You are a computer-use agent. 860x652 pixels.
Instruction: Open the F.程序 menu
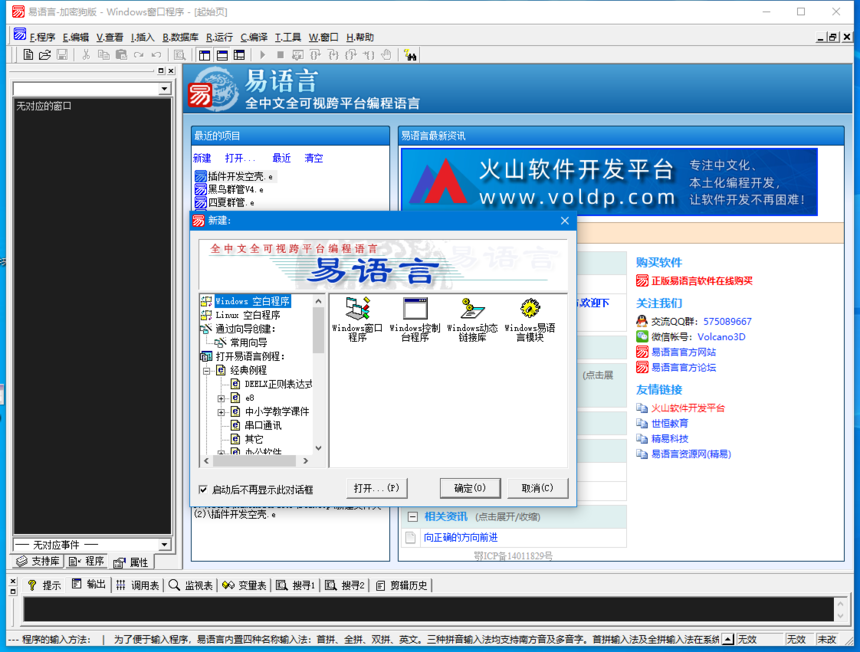[42, 37]
